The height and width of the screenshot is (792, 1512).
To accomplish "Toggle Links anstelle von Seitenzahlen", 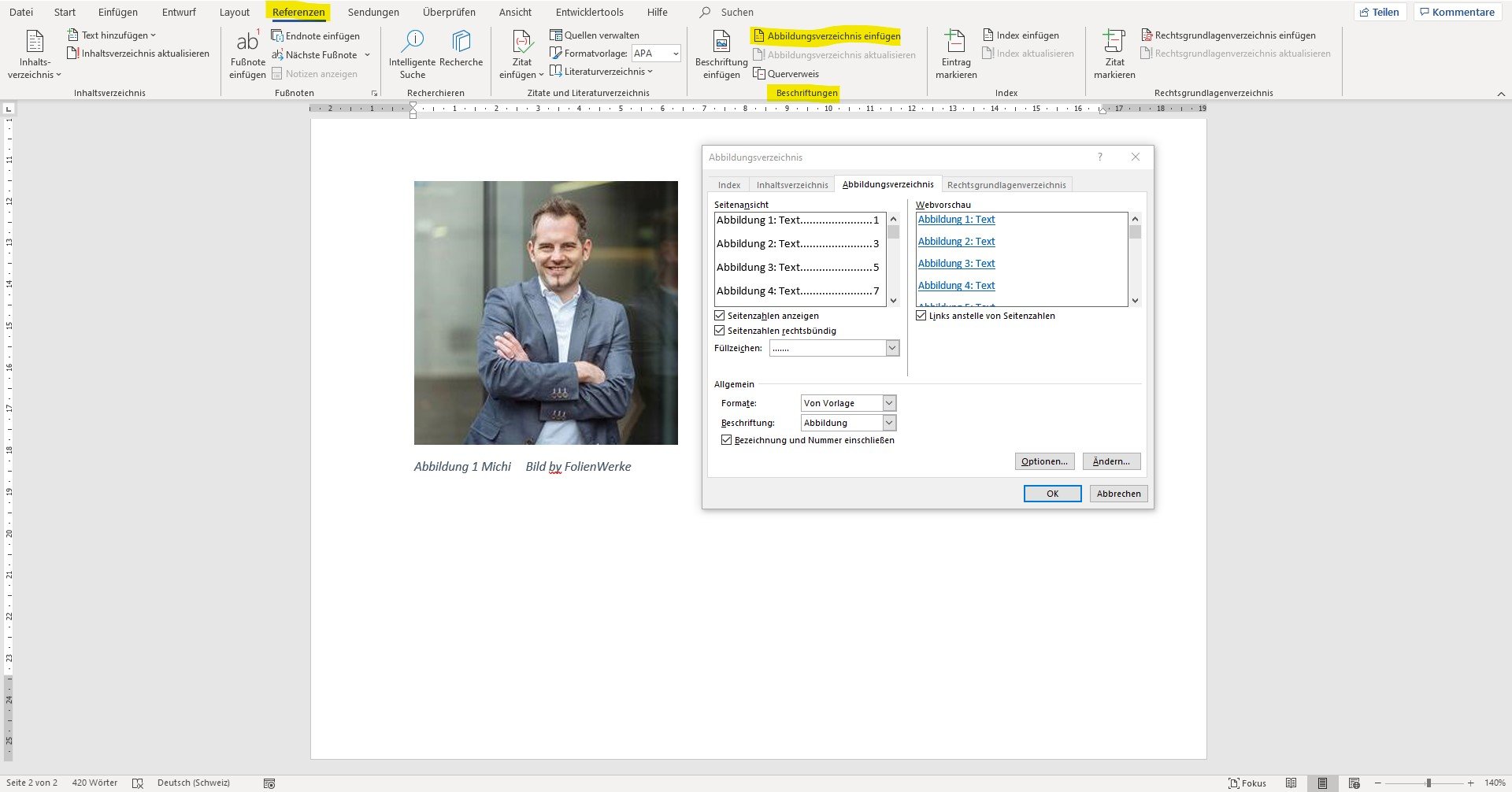I will 921,316.
